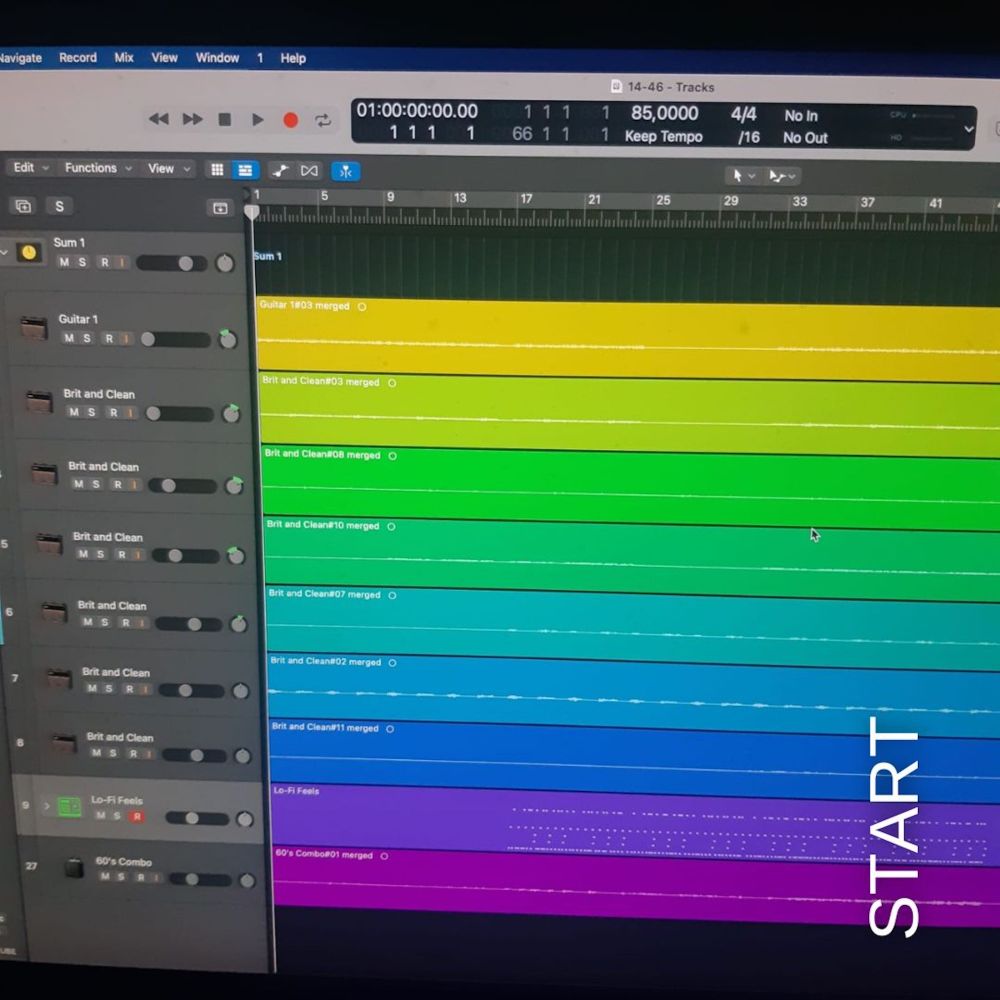The height and width of the screenshot is (1000, 1000).
Task: Expand the LCD display options chevron
Action: (968, 129)
